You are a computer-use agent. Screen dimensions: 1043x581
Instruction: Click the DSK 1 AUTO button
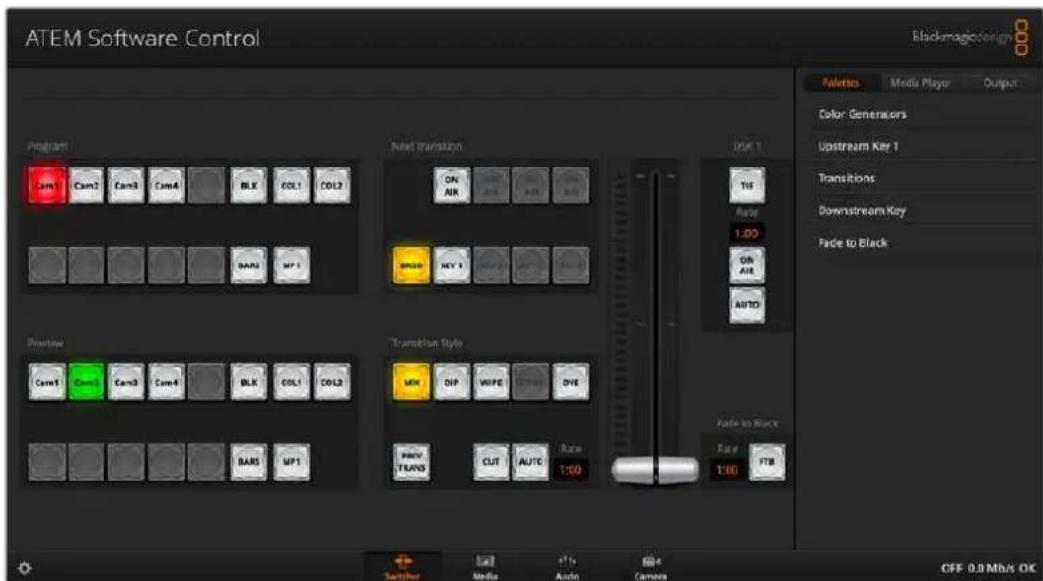tap(747, 305)
